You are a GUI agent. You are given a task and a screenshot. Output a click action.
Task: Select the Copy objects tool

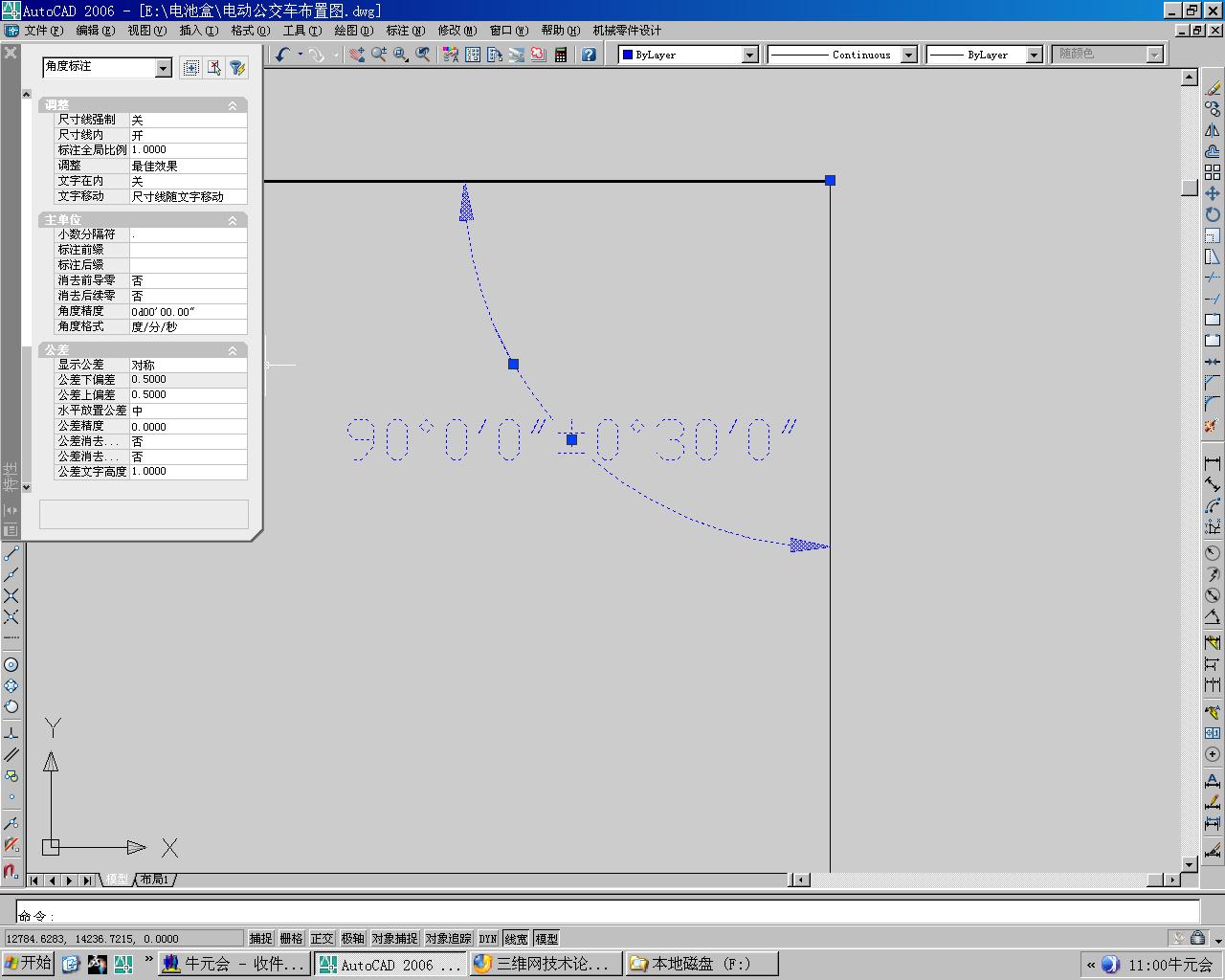pyautogui.click(x=1213, y=109)
